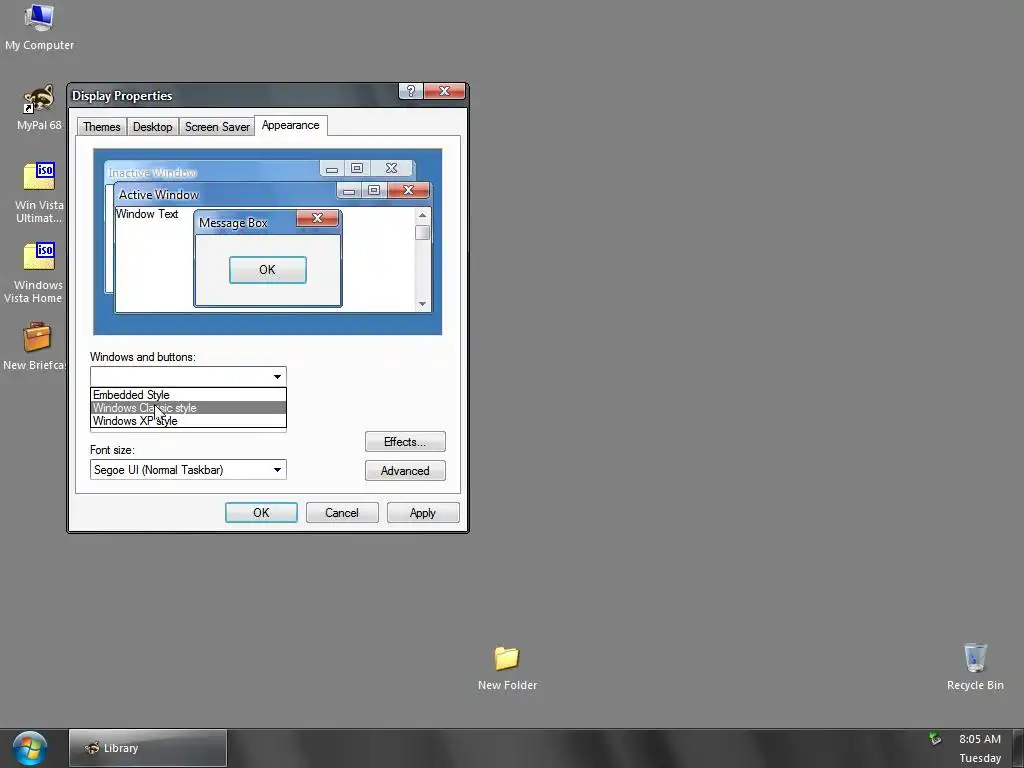Click the preview scrollbar thumb
This screenshot has height=768, width=1024.
tap(423, 232)
